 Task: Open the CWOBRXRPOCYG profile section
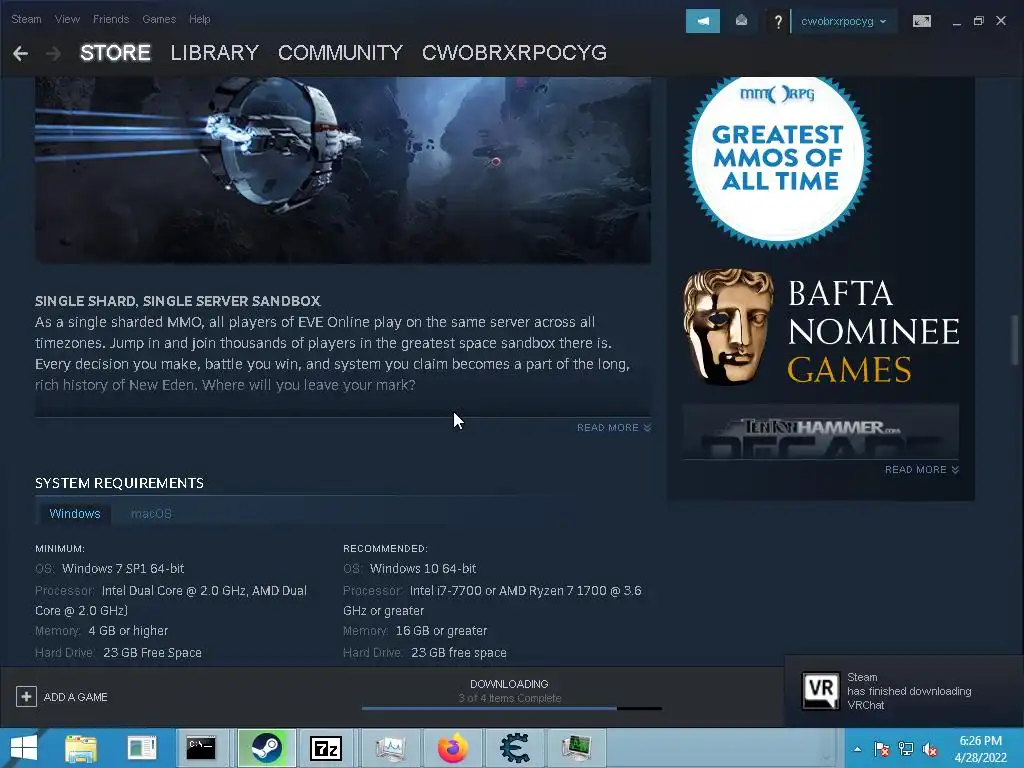[515, 53]
